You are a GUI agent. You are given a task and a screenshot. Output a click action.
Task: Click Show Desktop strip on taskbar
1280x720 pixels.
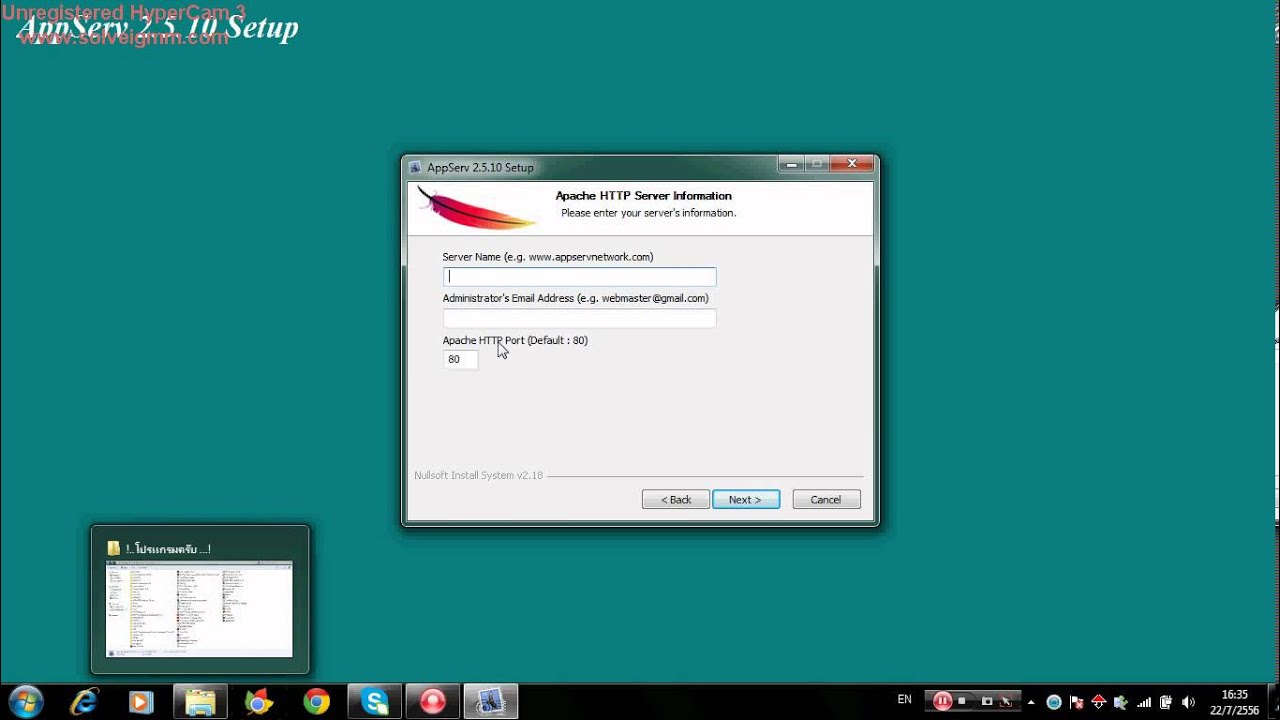coord(1274,702)
